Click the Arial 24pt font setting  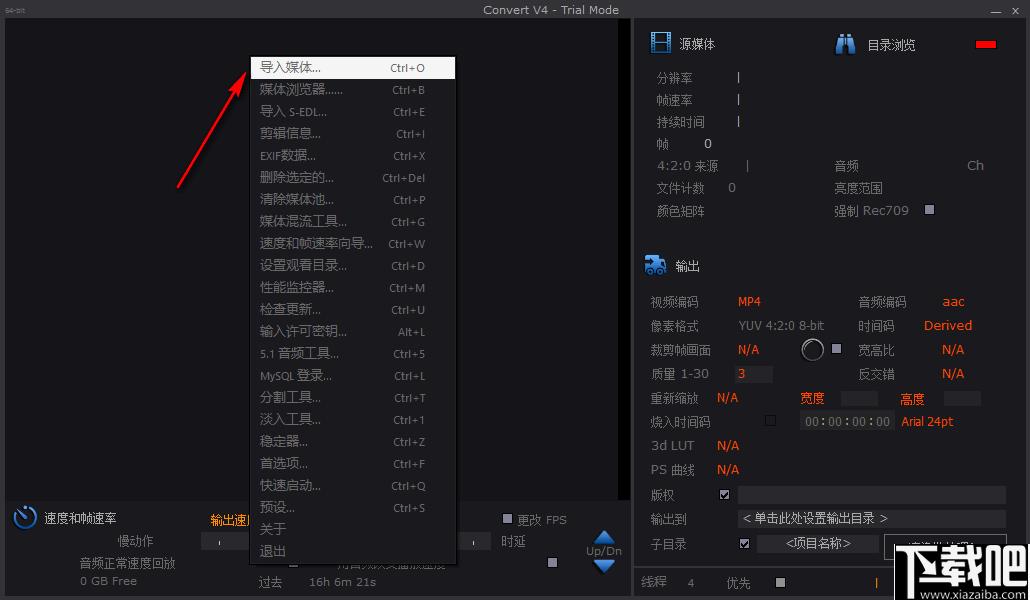click(927, 421)
